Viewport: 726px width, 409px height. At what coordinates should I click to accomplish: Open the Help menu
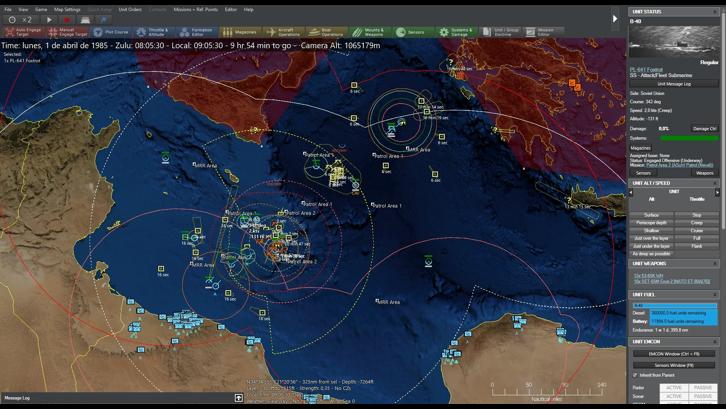pos(249,9)
